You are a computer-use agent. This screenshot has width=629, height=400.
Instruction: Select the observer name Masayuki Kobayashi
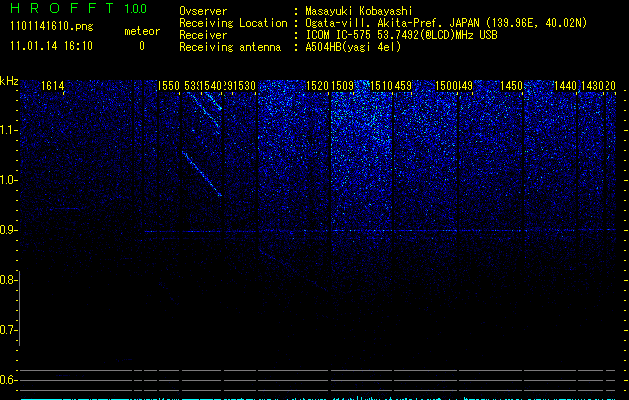(x=359, y=11)
